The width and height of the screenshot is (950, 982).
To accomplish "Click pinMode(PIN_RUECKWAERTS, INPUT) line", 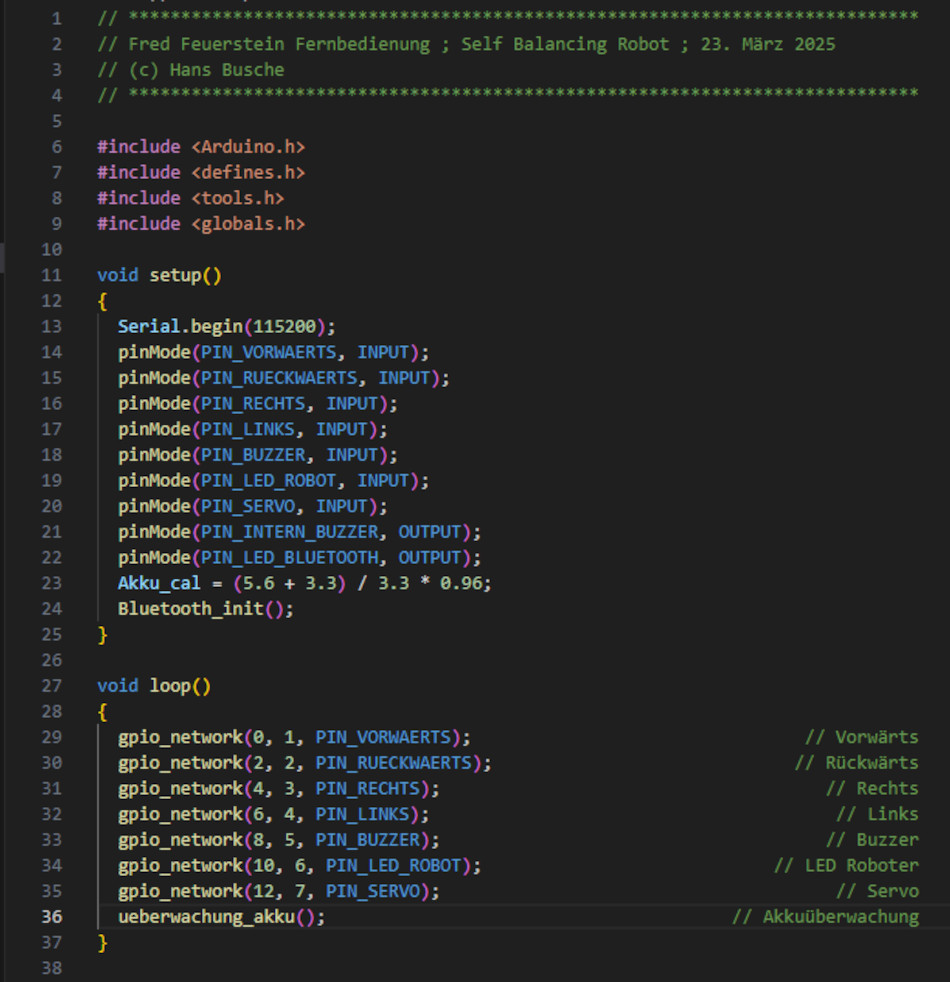I will coord(284,378).
